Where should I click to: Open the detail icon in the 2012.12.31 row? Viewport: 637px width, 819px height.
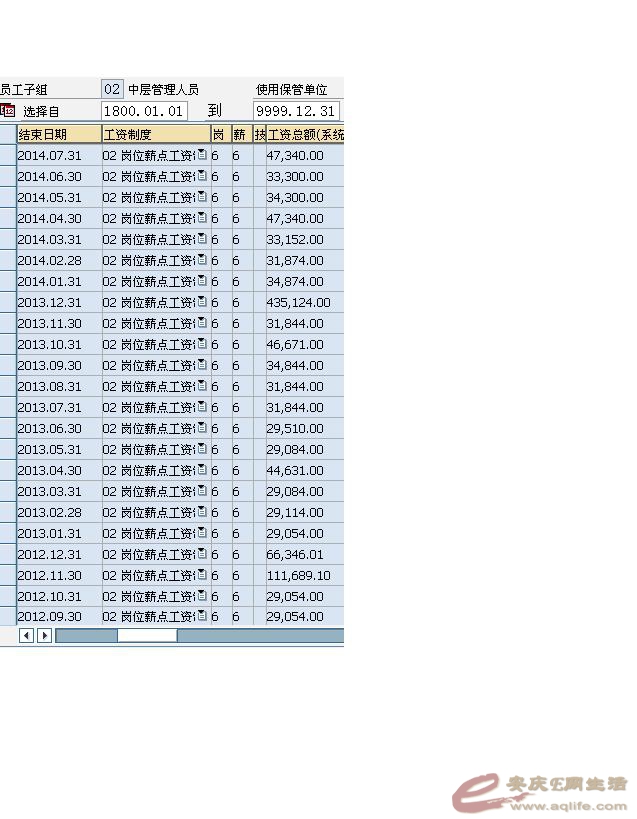pos(202,554)
